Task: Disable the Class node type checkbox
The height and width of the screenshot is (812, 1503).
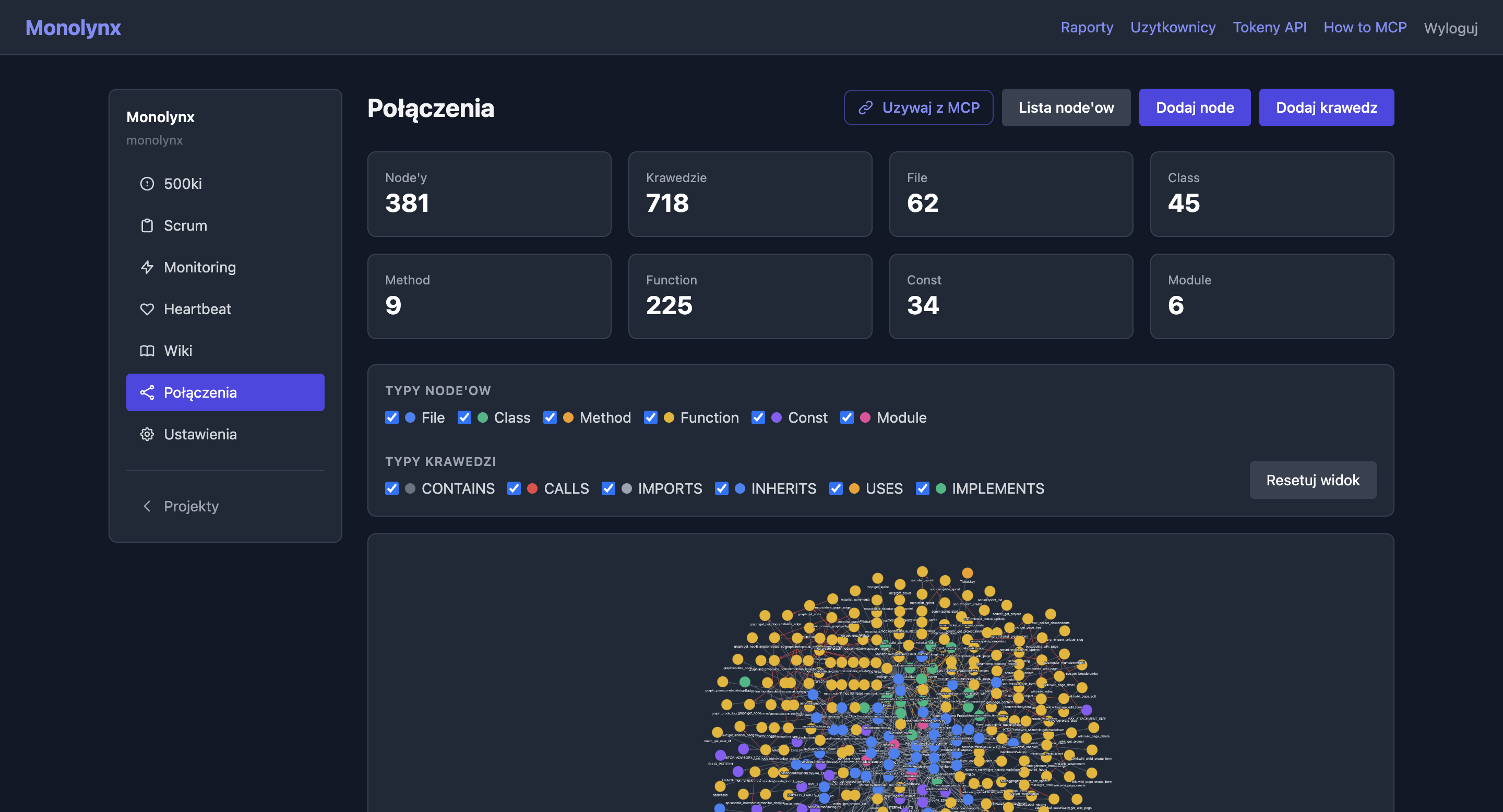Action: 464,417
